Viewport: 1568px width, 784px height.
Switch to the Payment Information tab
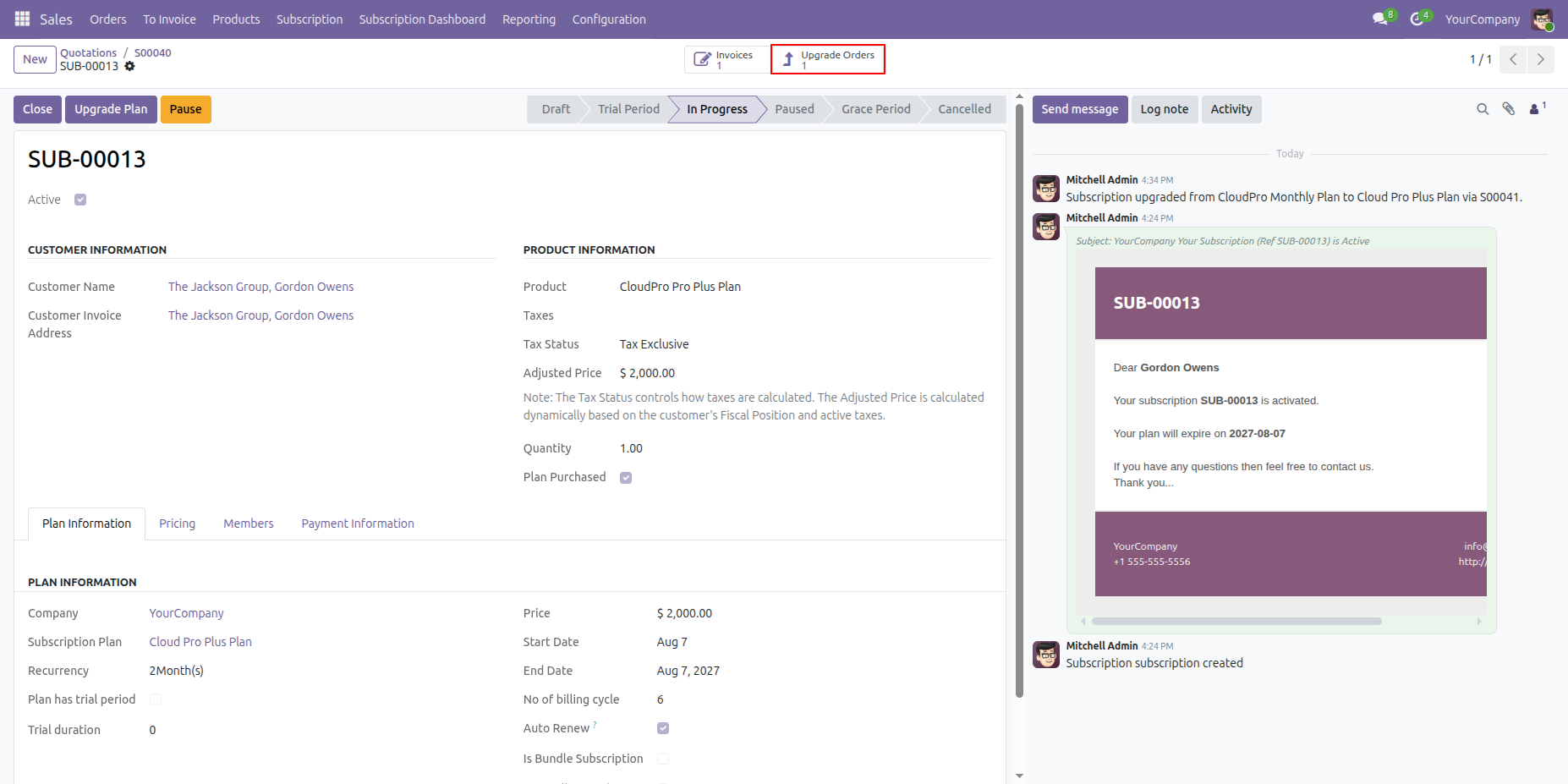coord(358,524)
